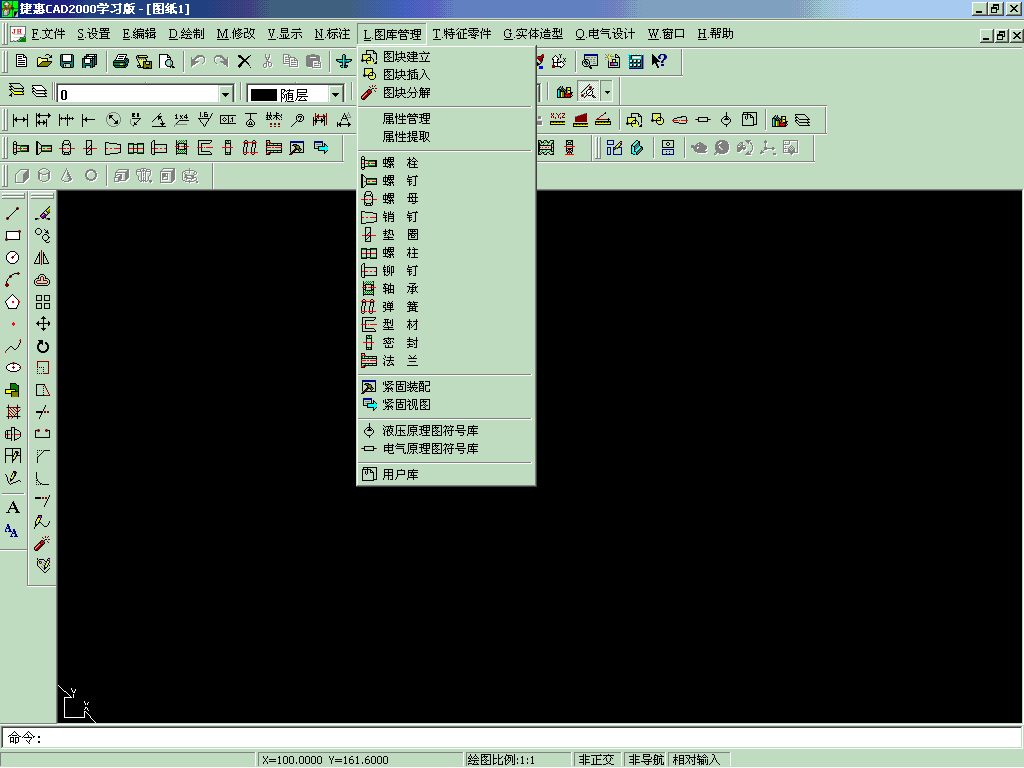Choose the Circle drawing tool

(x=13, y=257)
